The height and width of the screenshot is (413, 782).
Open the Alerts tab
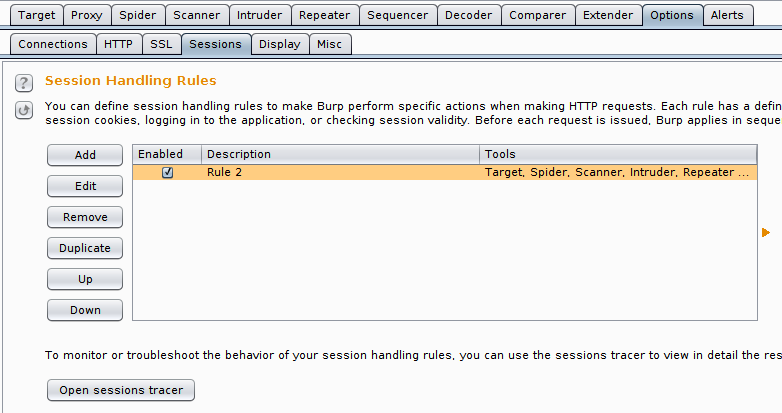728,15
